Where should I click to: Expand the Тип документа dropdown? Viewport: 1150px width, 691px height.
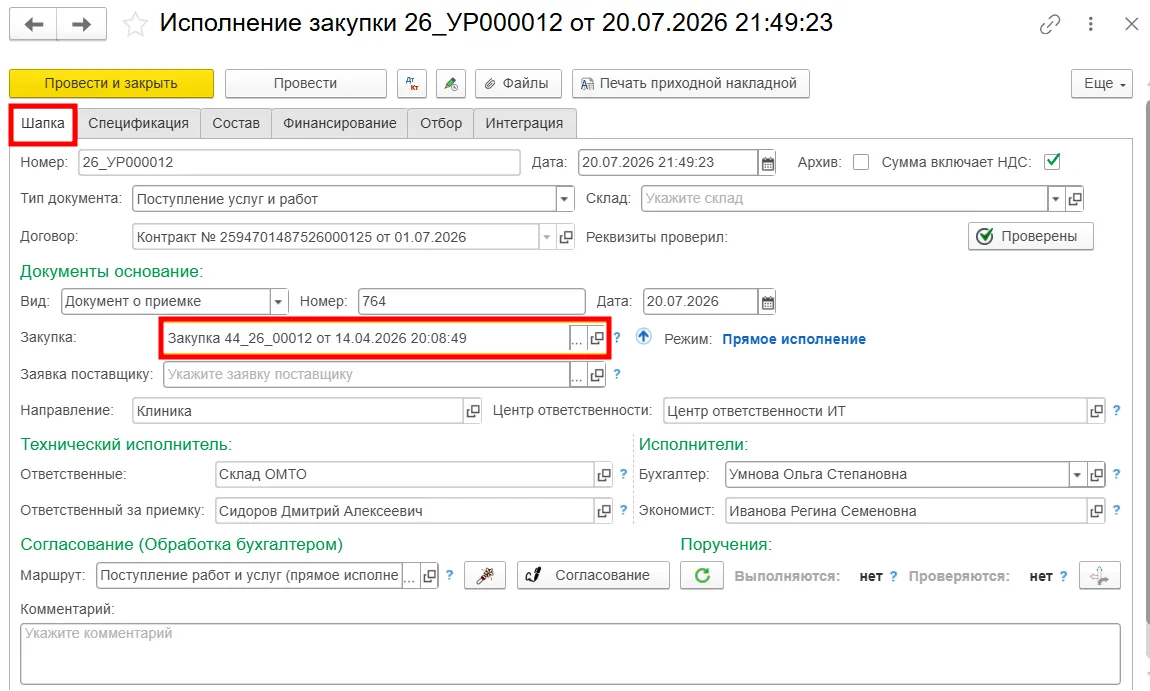pyautogui.click(x=565, y=199)
